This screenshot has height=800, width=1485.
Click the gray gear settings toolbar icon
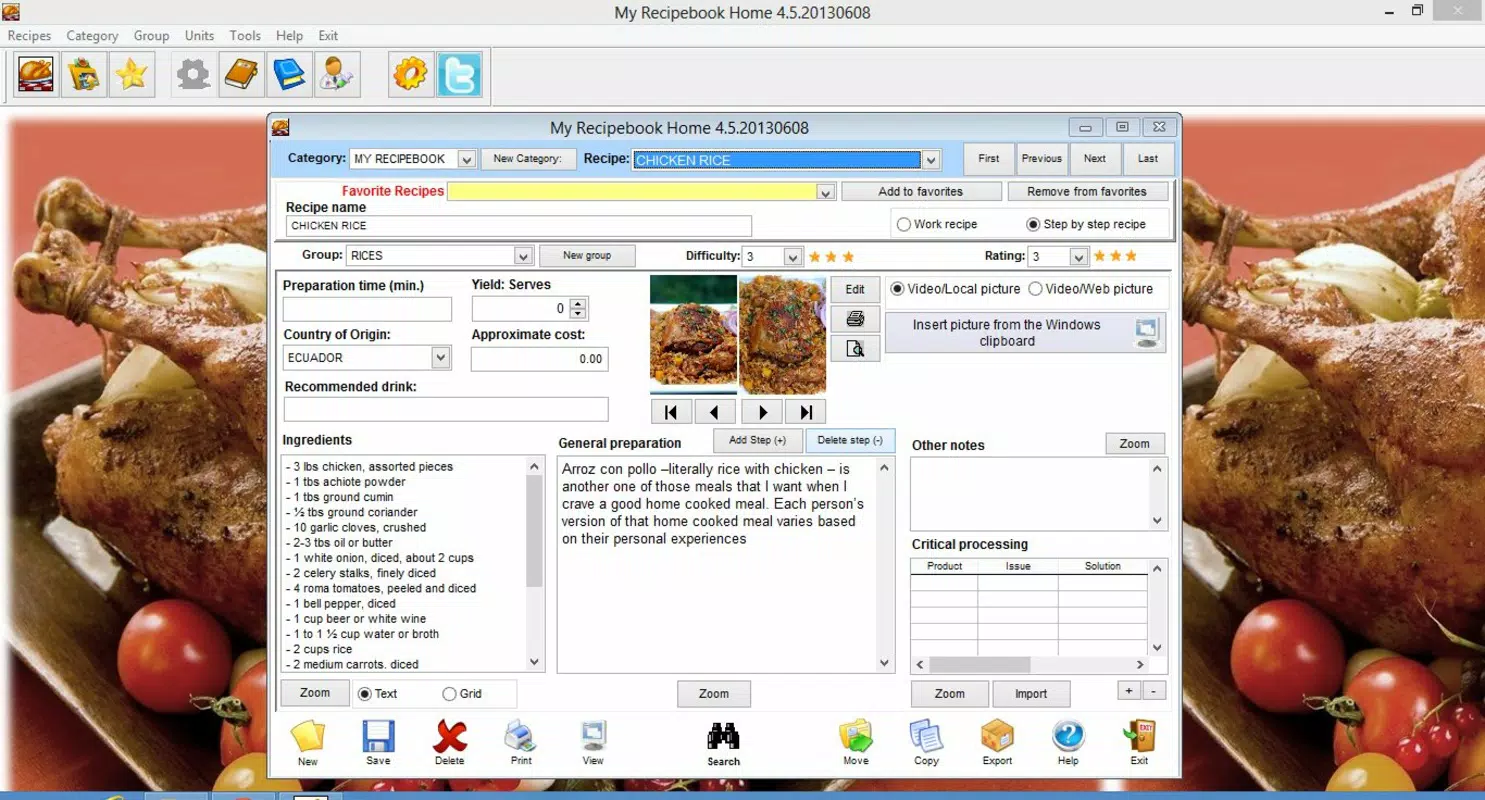(x=193, y=75)
